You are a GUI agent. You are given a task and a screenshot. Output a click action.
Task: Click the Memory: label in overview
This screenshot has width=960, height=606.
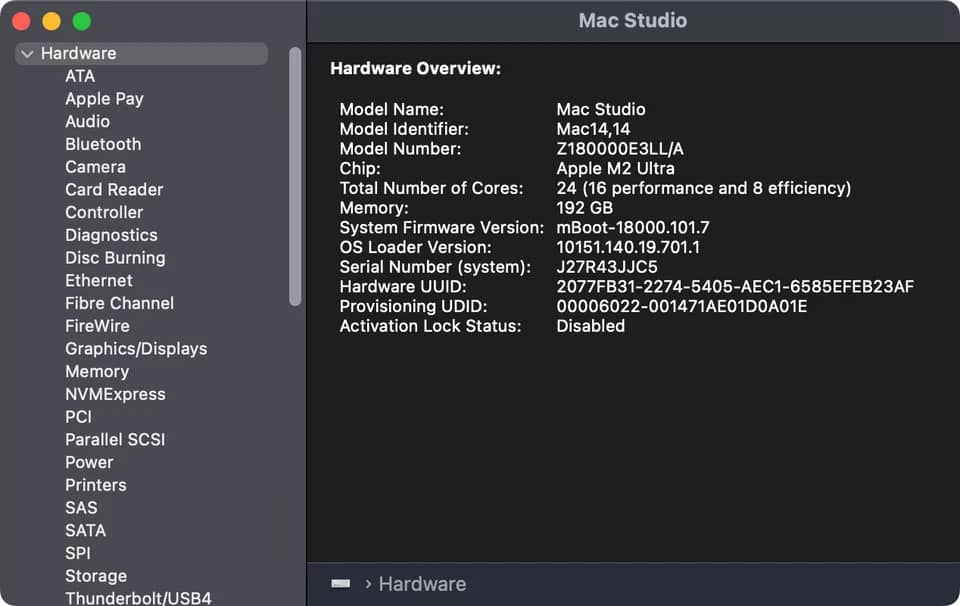click(373, 208)
